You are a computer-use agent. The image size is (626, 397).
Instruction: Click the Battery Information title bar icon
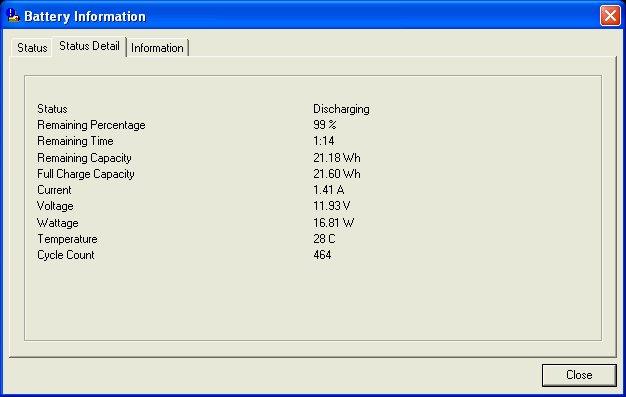[13, 16]
